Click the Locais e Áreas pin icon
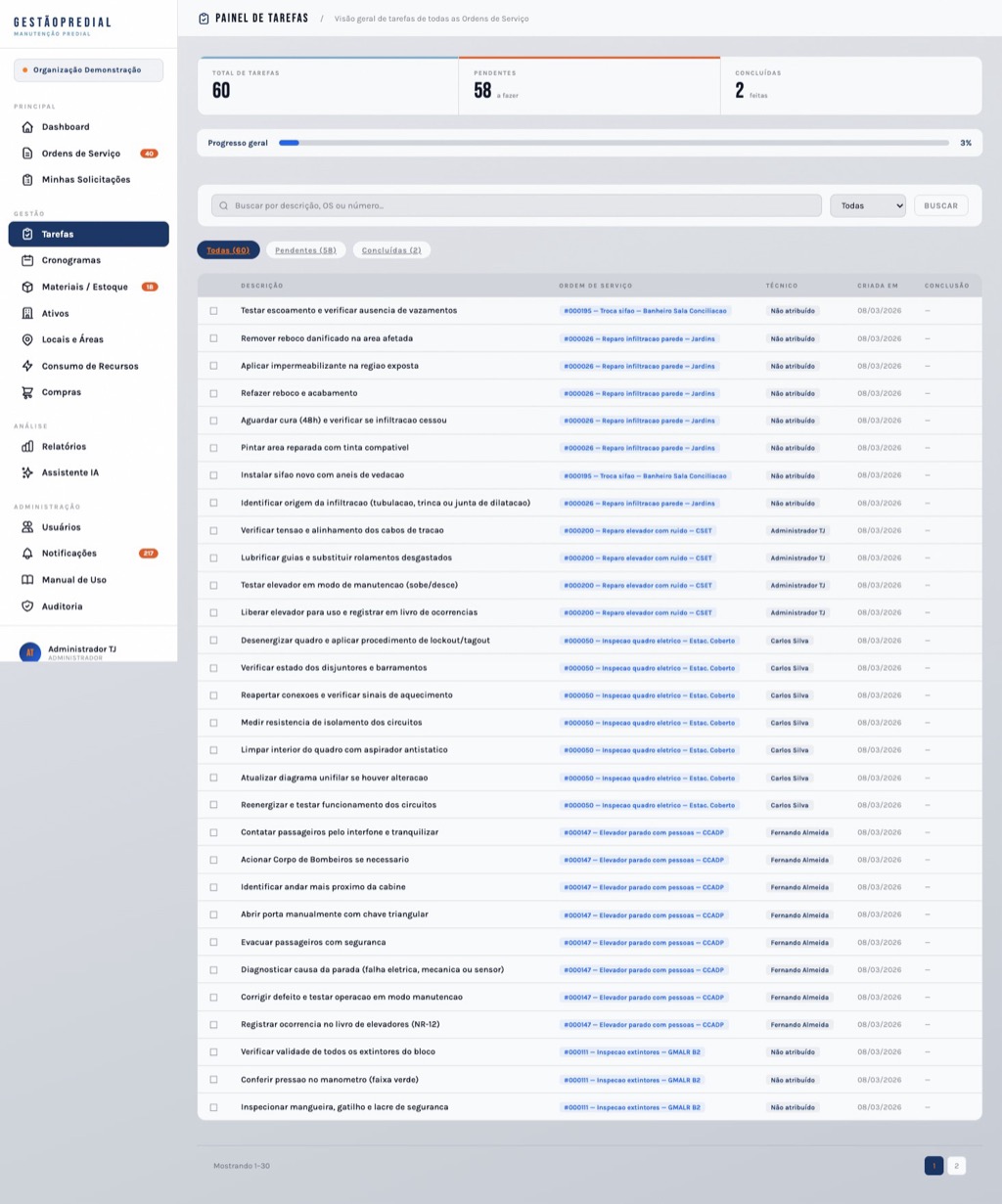Screen dimensions: 1002x1204 click(27, 339)
